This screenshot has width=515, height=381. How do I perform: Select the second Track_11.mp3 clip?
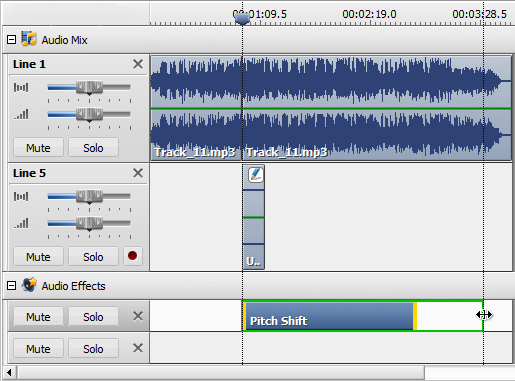pyautogui.click(x=377, y=108)
